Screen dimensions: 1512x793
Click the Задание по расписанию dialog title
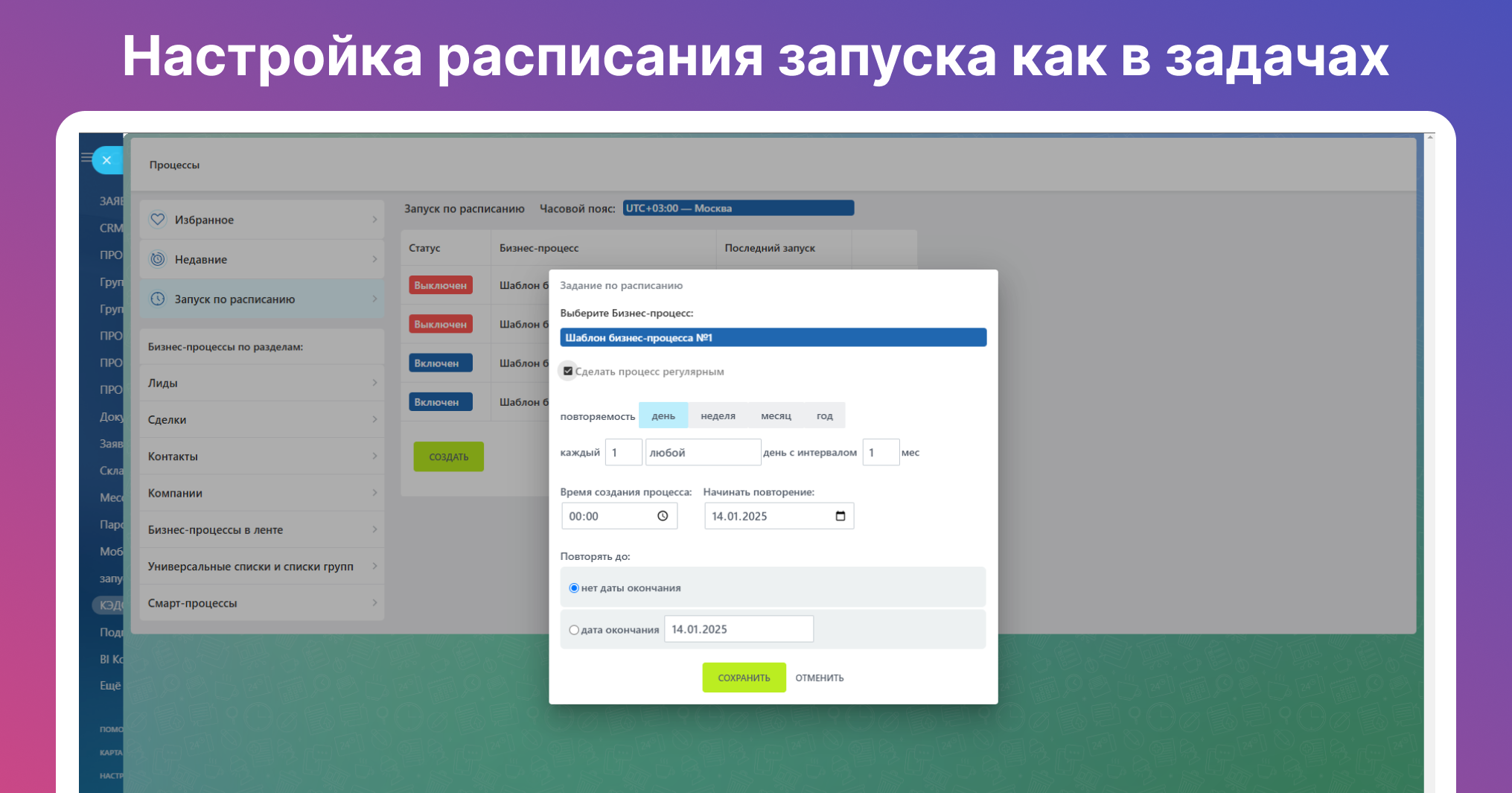pos(621,285)
